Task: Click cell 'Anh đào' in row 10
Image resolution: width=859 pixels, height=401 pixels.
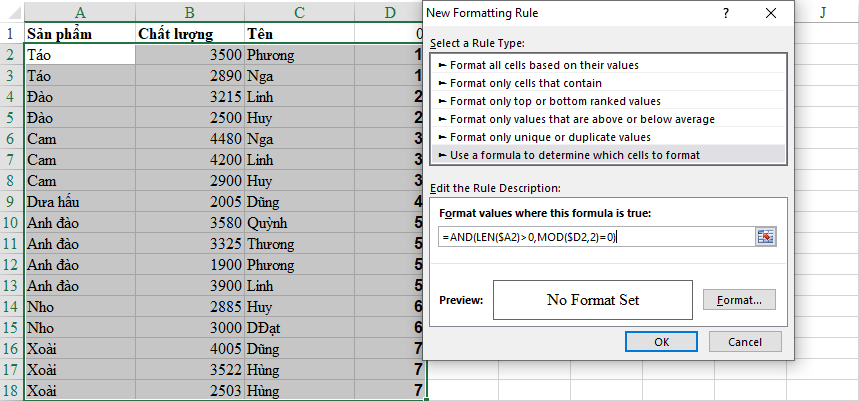Action: click(80, 223)
